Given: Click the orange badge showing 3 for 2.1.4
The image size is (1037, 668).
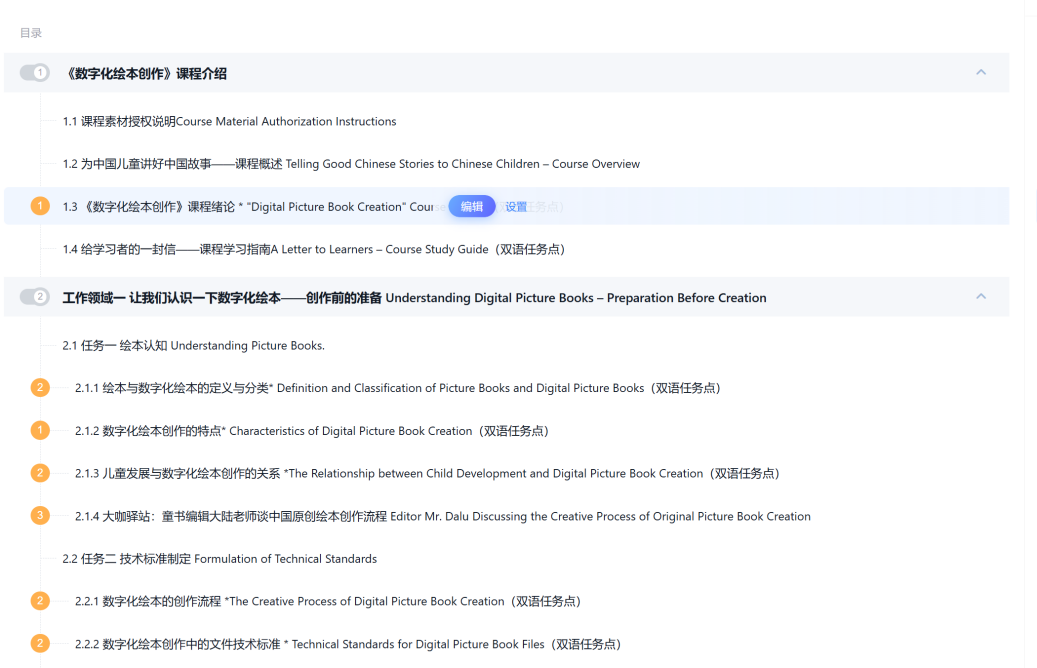Looking at the screenshot, I should point(40,516).
